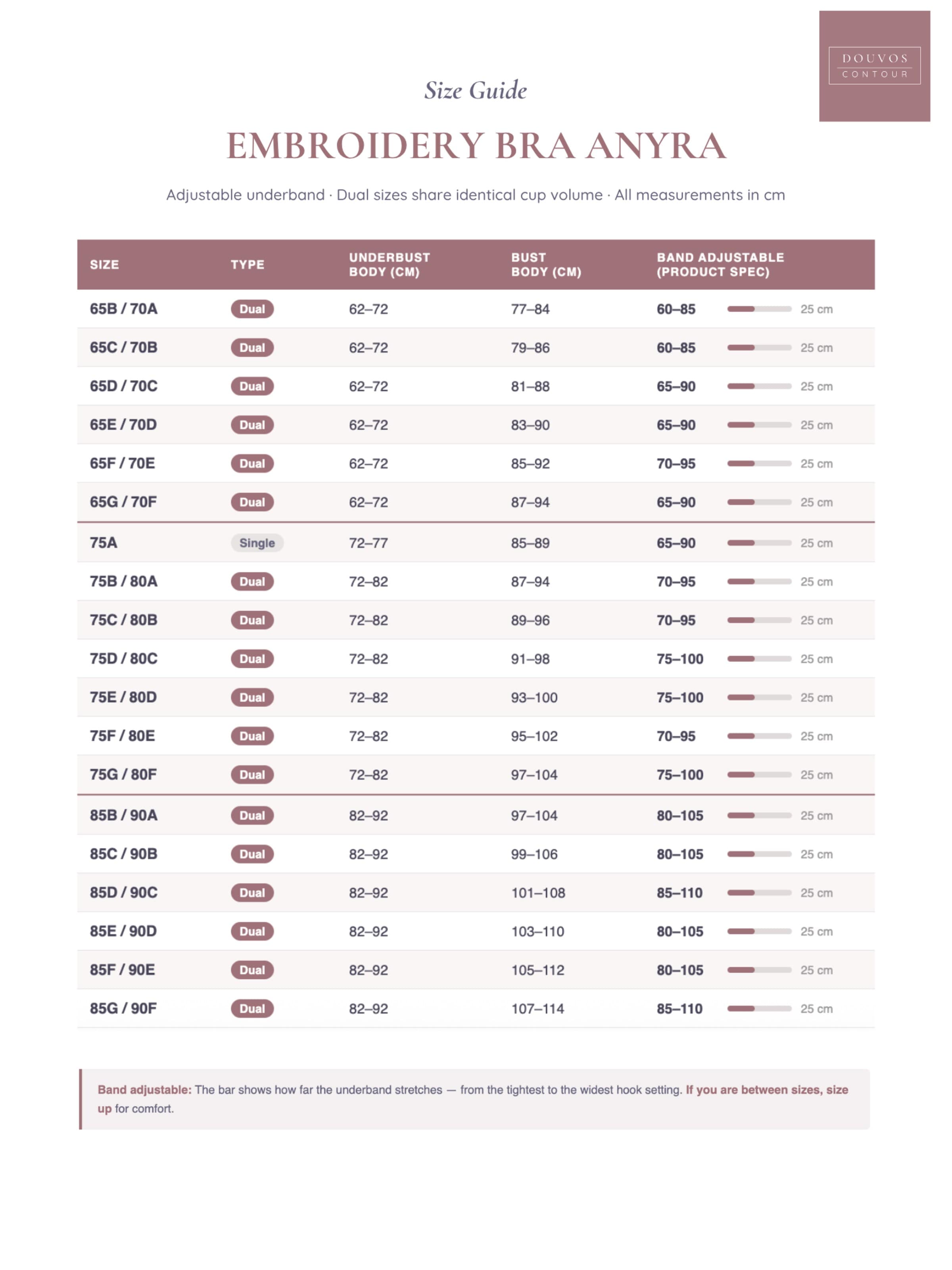Click the Single badge for 75A
Viewport: 952px width, 1270px height.
257,543
